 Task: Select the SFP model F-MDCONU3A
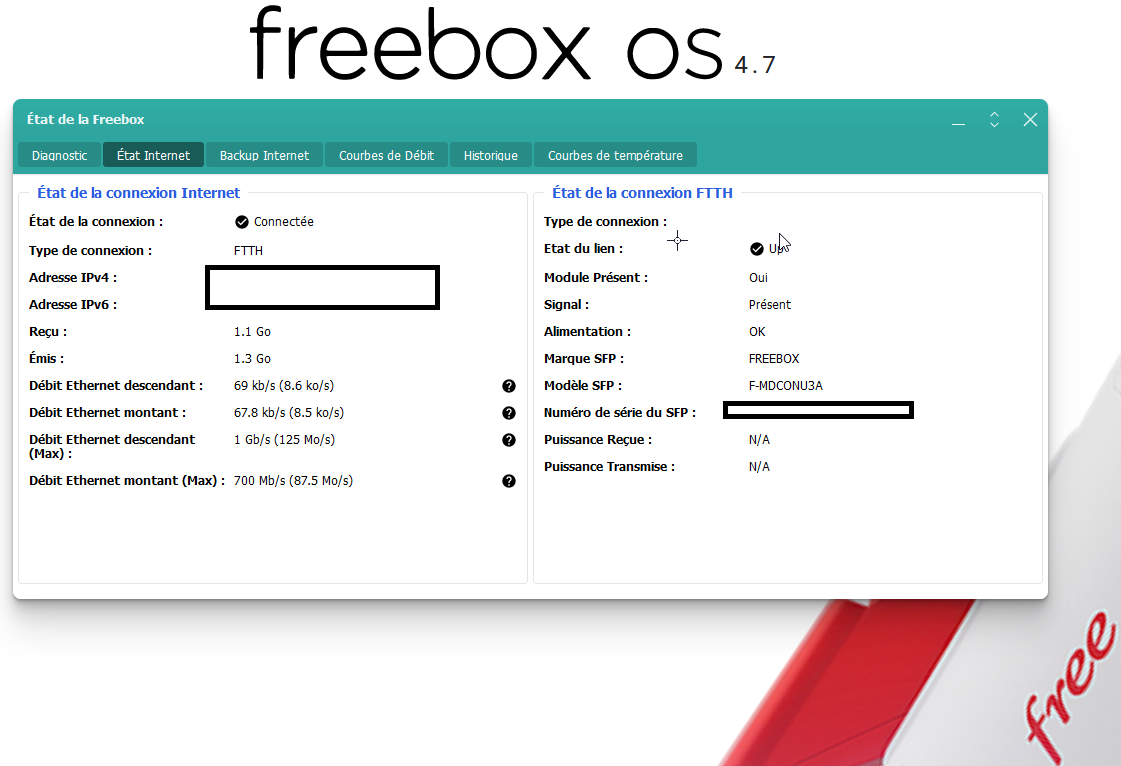[x=786, y=386]
